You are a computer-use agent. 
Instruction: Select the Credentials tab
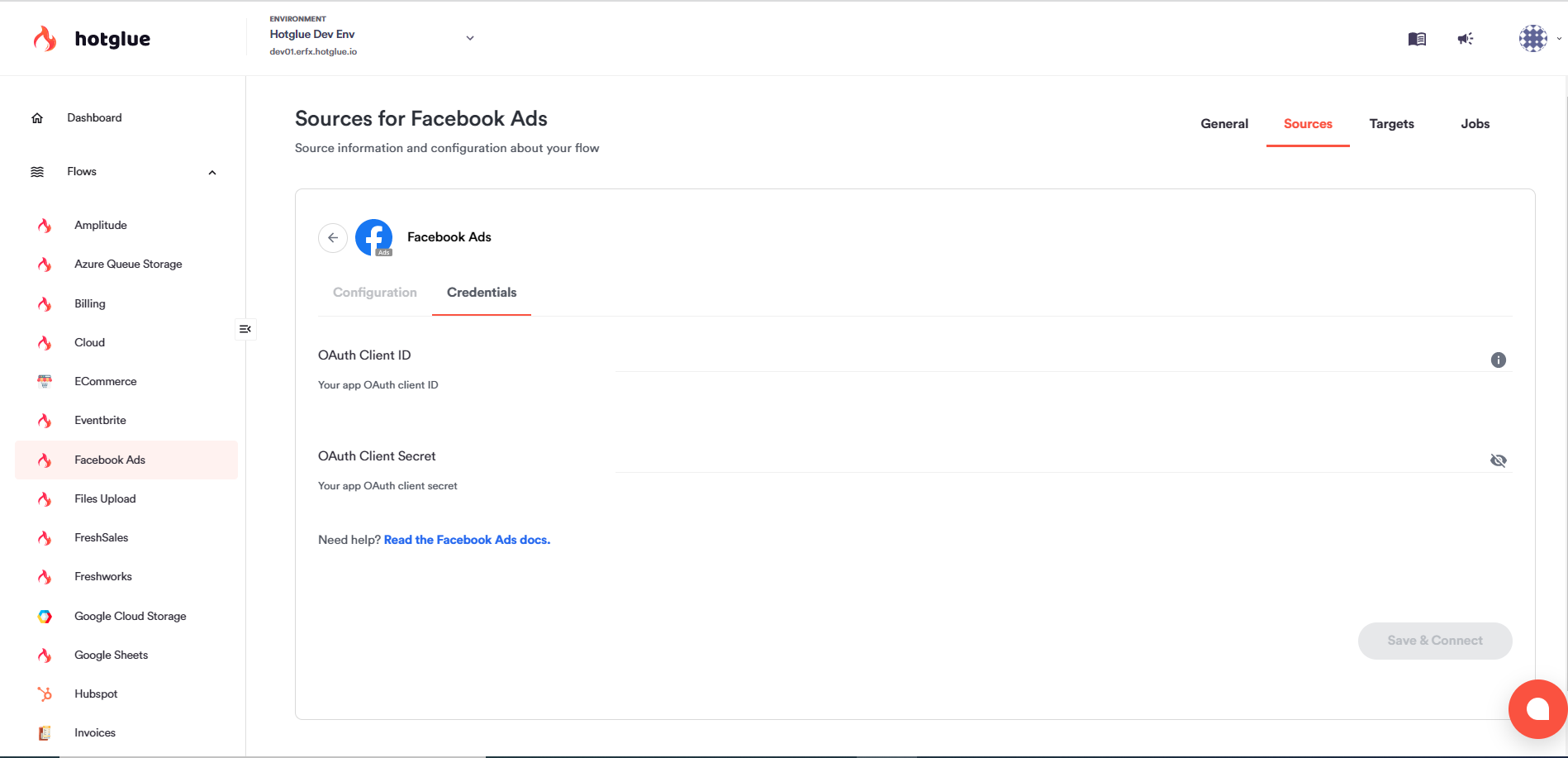pos(482,293)
